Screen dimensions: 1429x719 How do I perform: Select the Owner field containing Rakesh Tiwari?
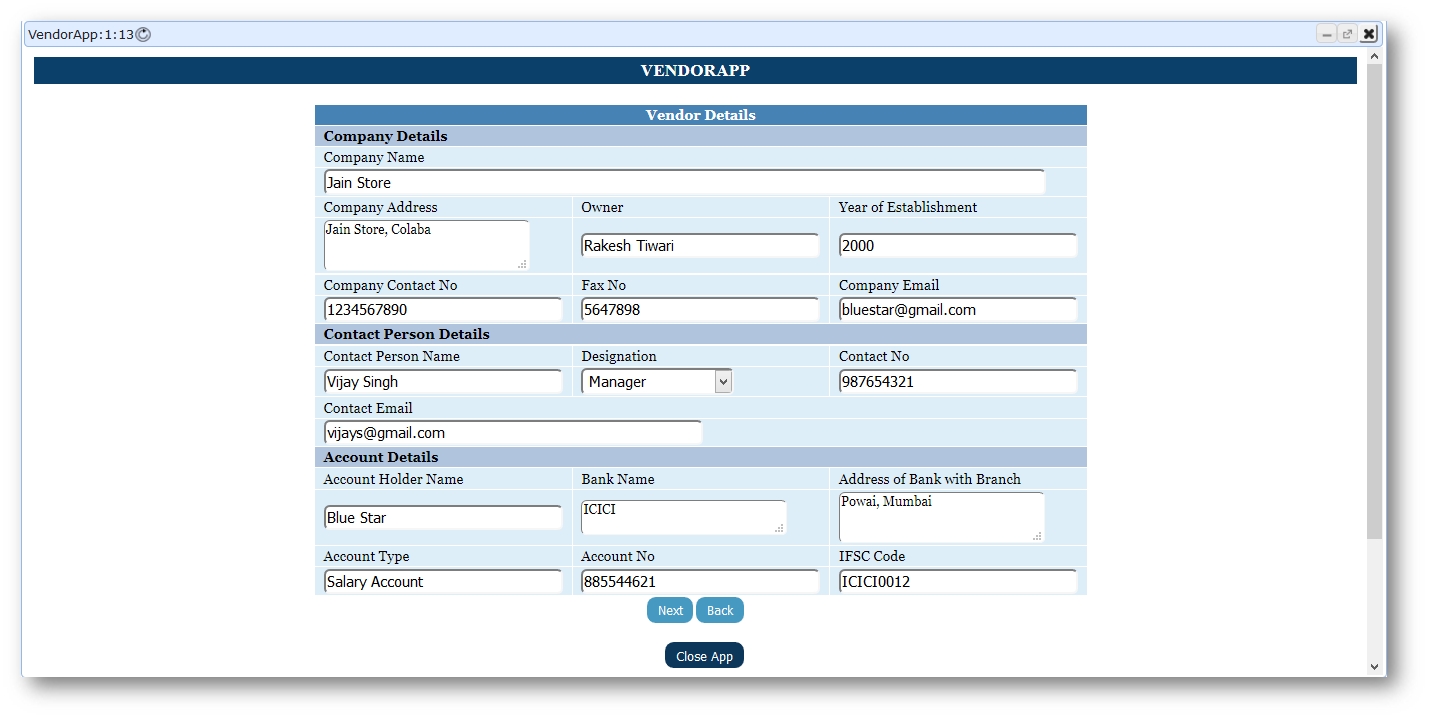(x=700, y=246)
